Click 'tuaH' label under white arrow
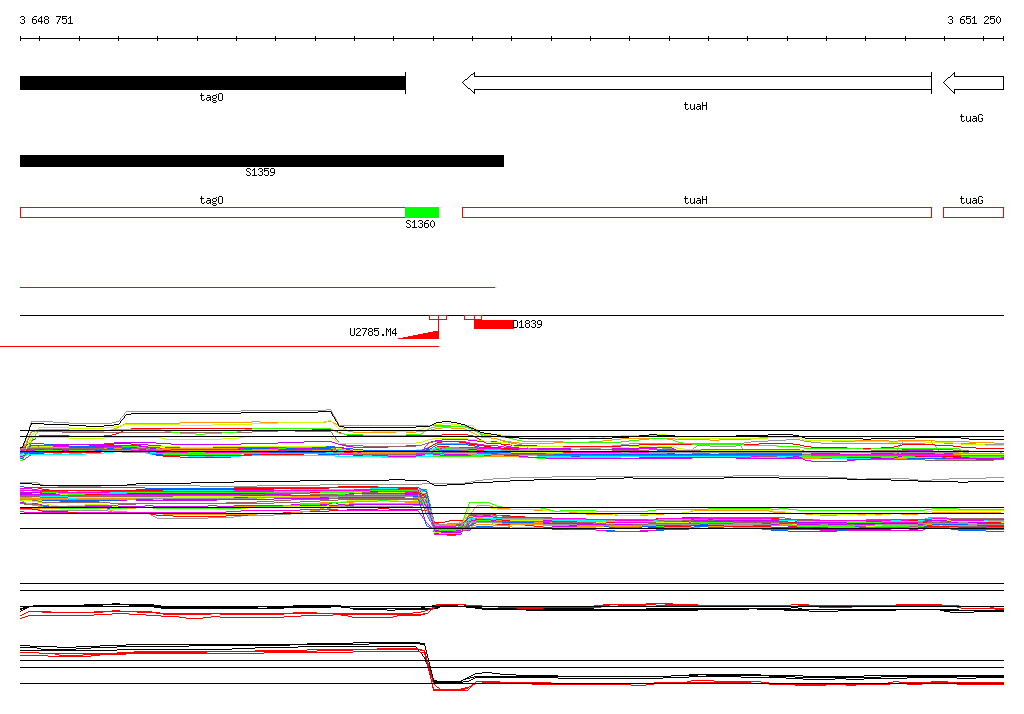This screenshot has height=714, width=1024. pyautogui.click(x=696, y=106)
